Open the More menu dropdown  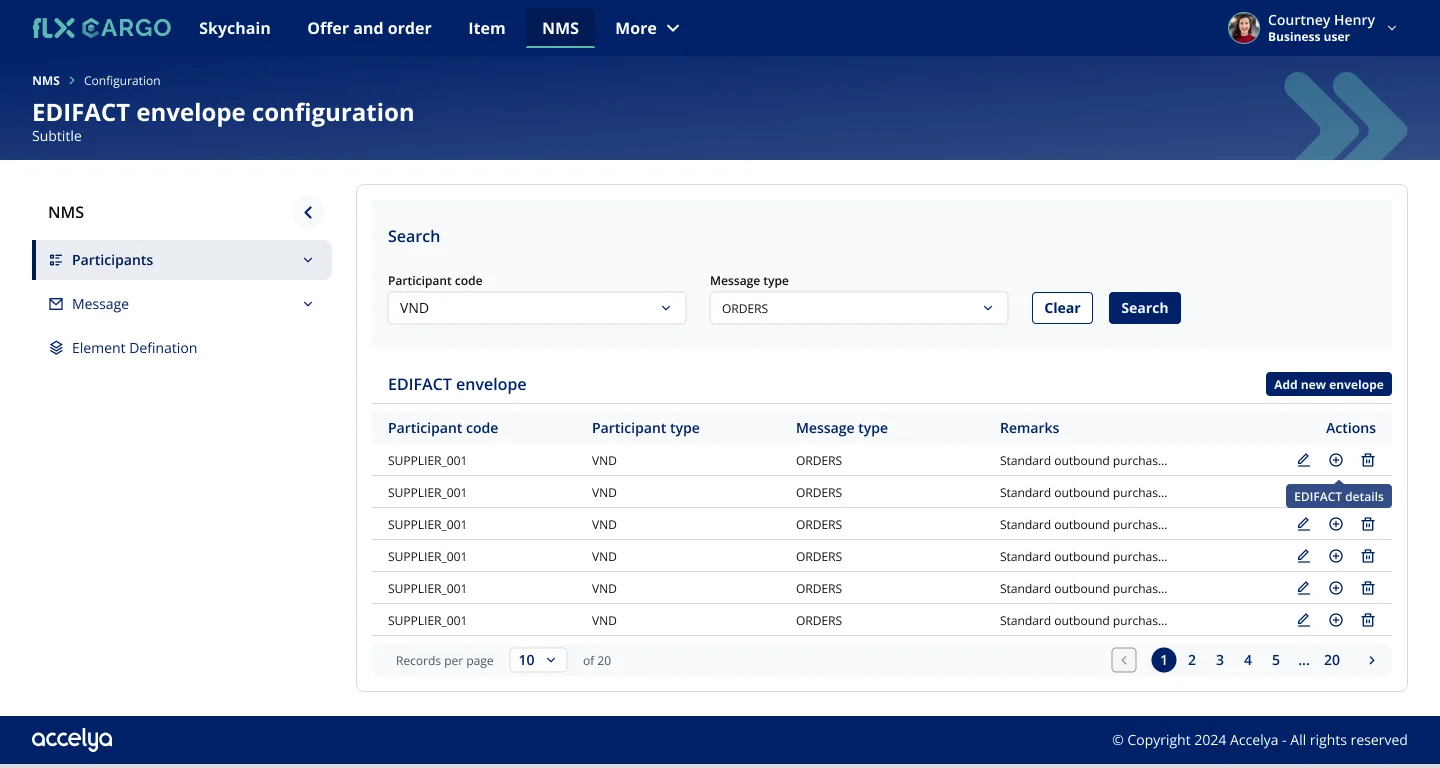pos(647,28)
